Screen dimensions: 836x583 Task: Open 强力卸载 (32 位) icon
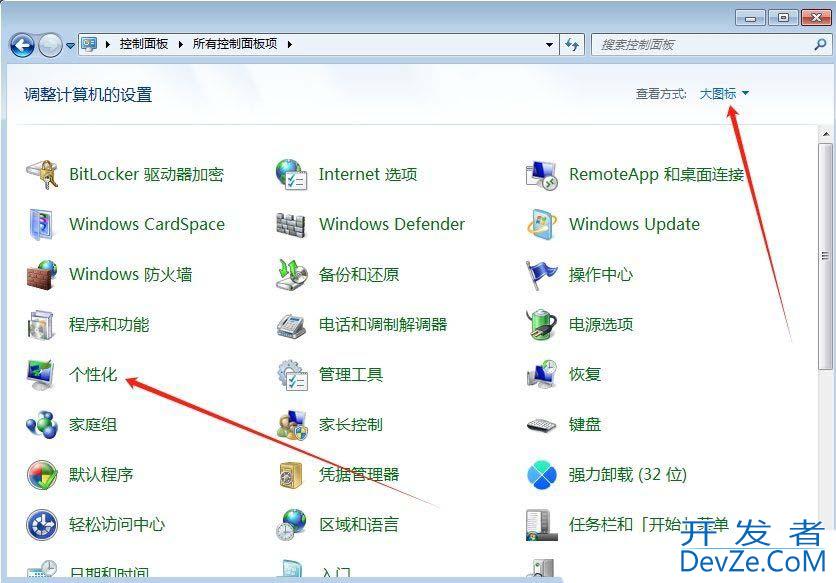pyautogui.click(x=541, y=475)
